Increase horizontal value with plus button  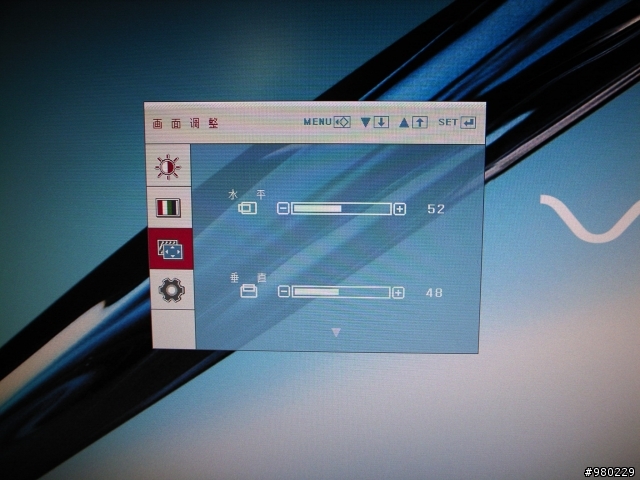pos(400,209)
